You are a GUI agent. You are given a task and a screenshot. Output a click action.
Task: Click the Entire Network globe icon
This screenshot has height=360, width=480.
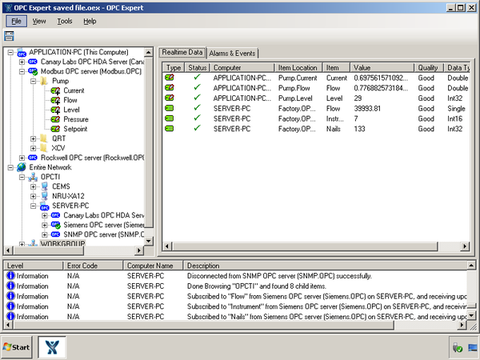(22, 167)
